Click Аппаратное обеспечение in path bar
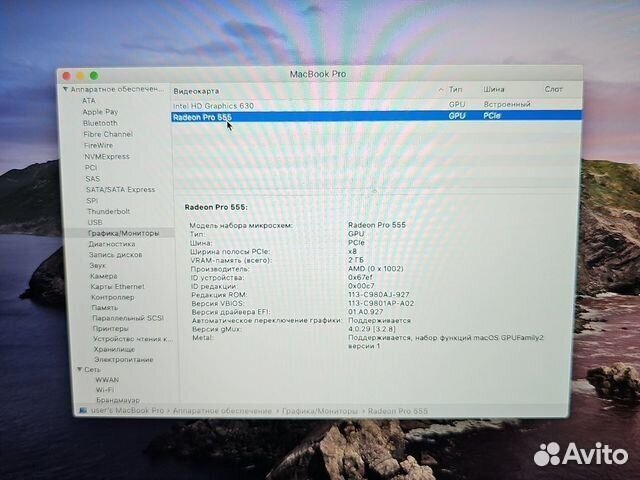640x480 pixels. (x=222, y=411)
